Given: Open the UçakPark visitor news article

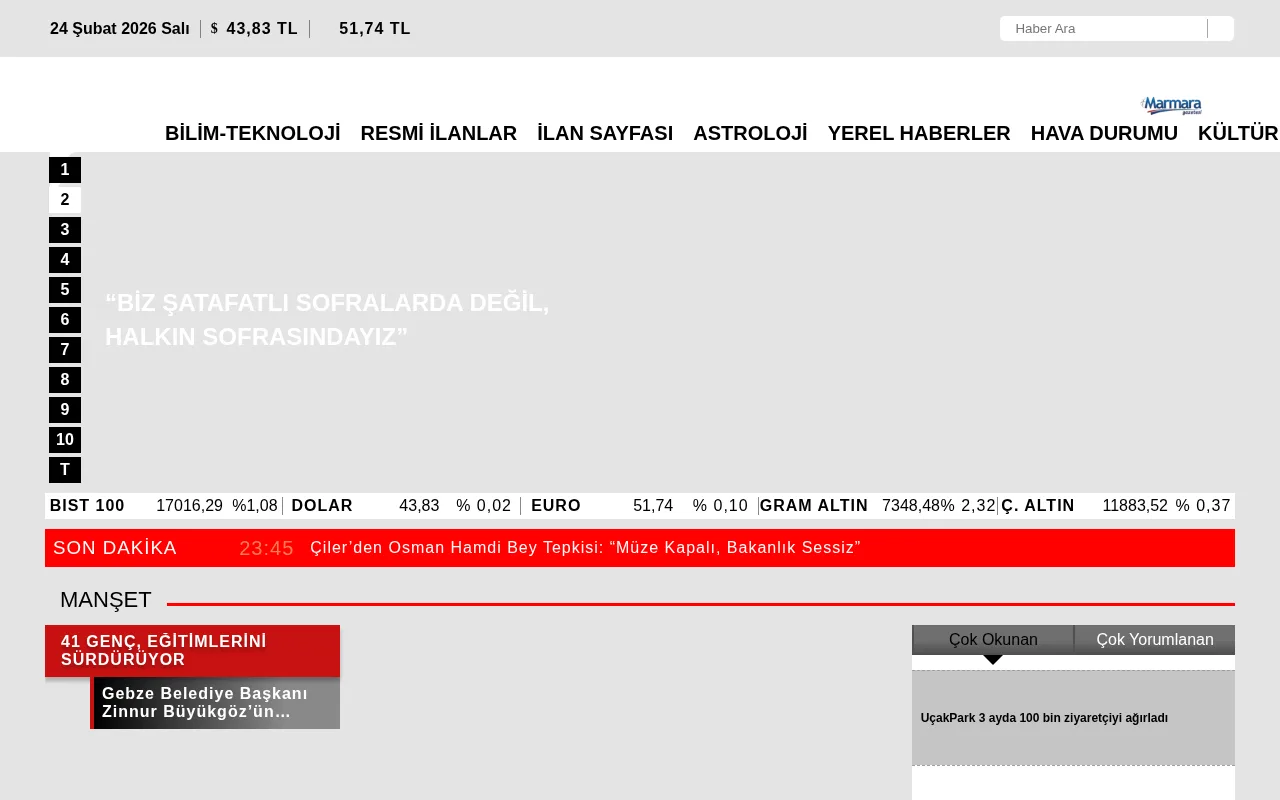Looking at the screenshot, I should pyautogui.click(x=1044, y=717).
